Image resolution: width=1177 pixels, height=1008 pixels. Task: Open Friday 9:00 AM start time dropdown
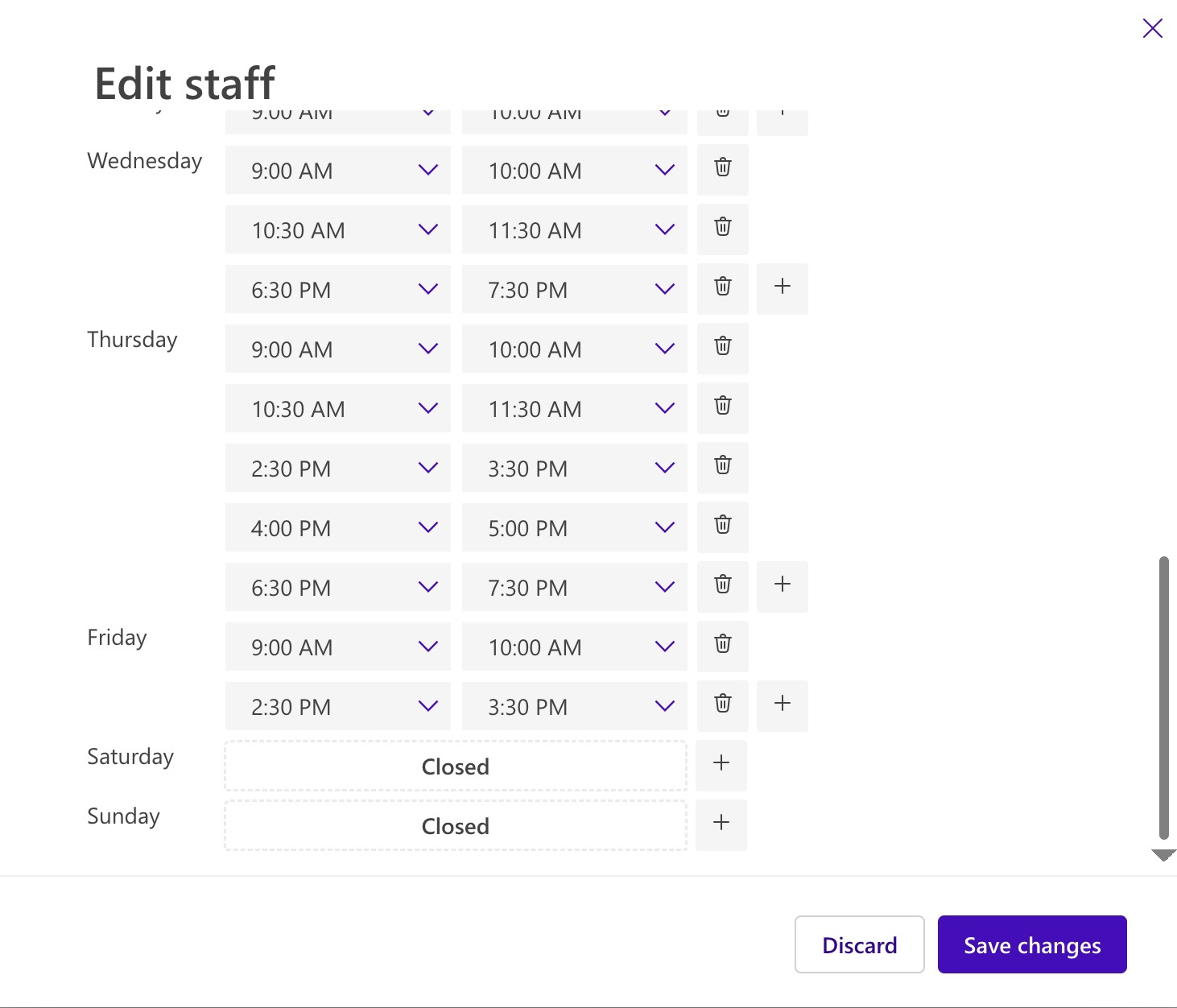tap(338, 647)
